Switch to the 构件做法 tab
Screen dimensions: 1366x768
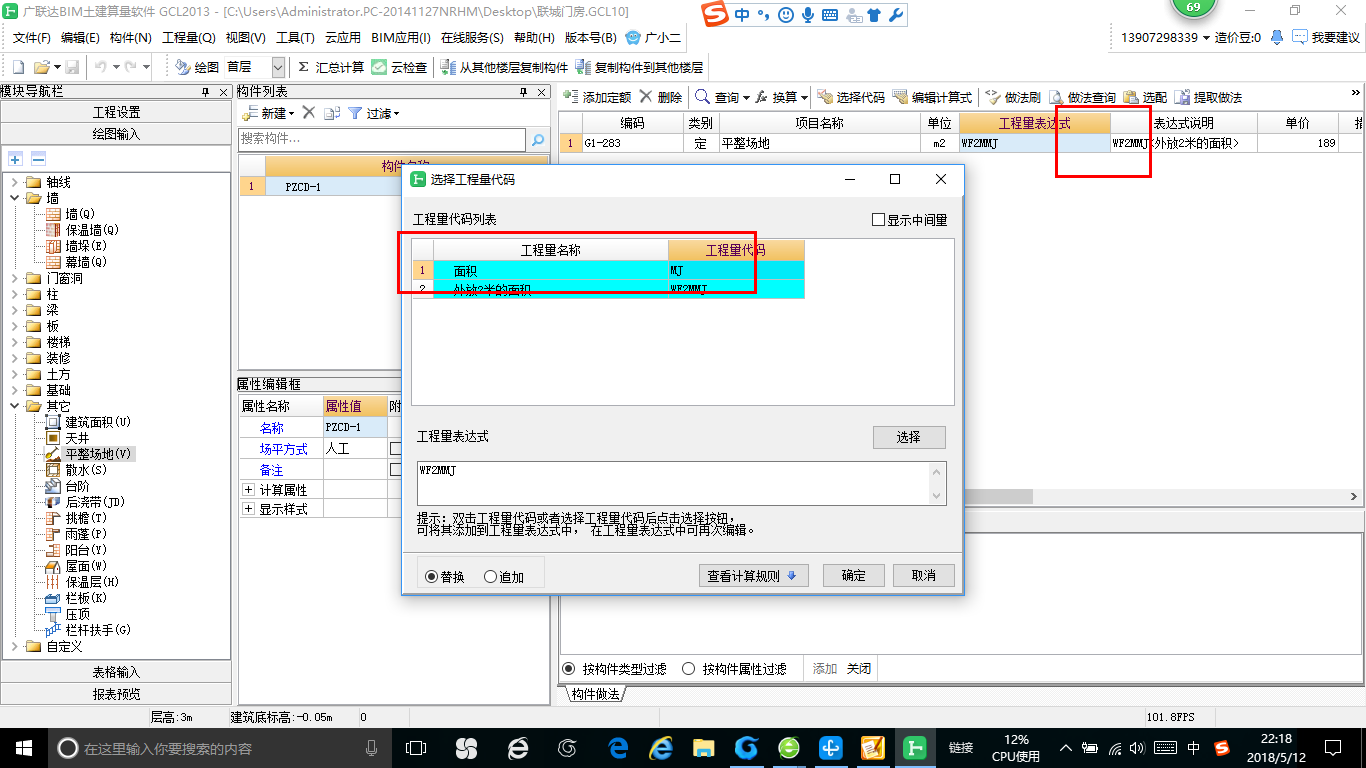tap(596, 693)
